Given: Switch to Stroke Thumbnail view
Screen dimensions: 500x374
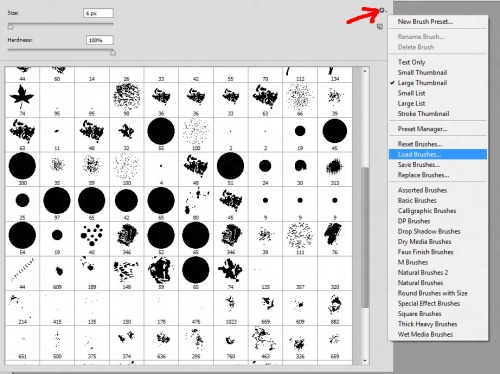Looking at the screenshot, I should 423,114.
